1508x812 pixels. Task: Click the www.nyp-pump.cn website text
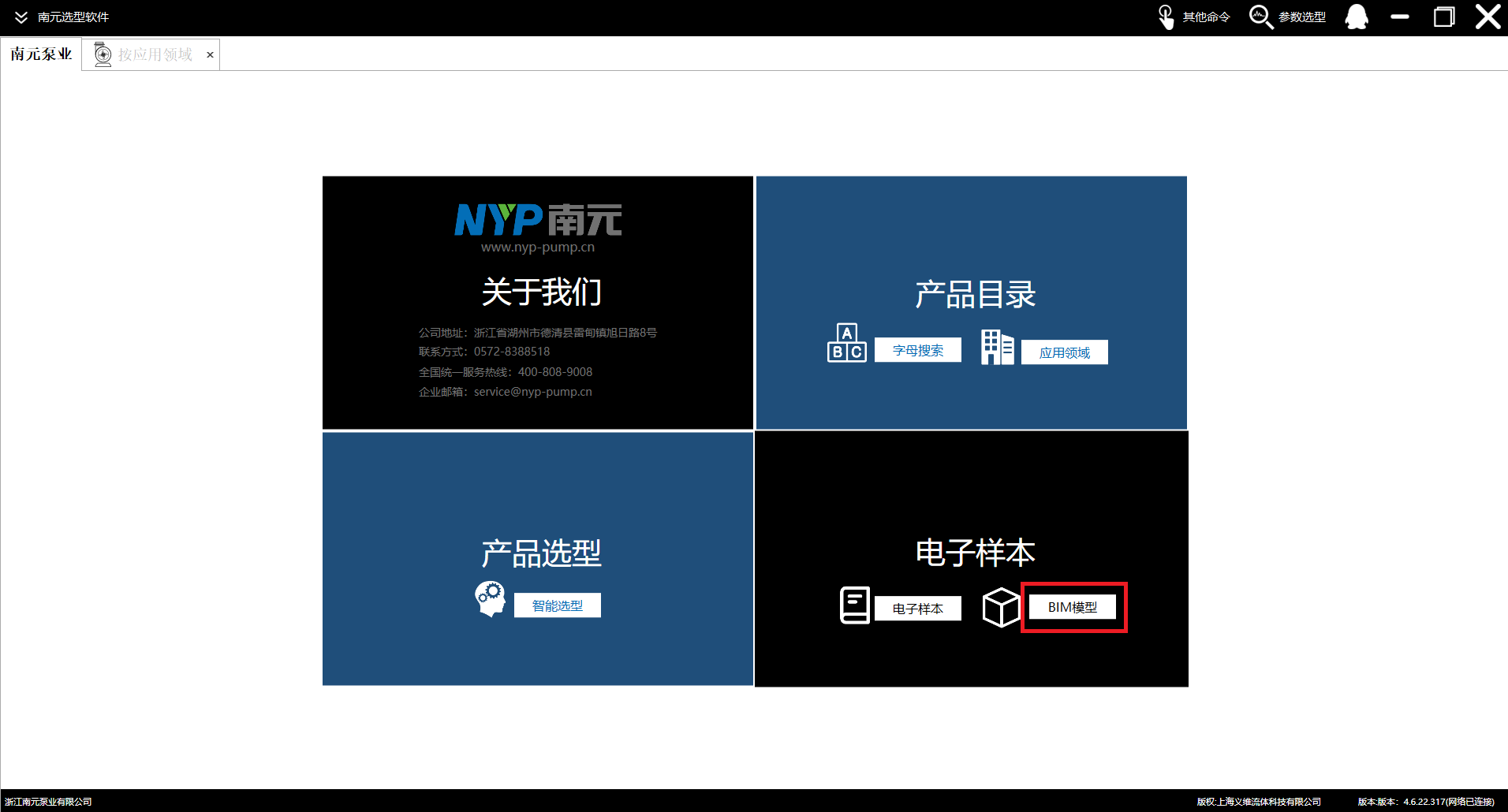click(x=538, y=247)
